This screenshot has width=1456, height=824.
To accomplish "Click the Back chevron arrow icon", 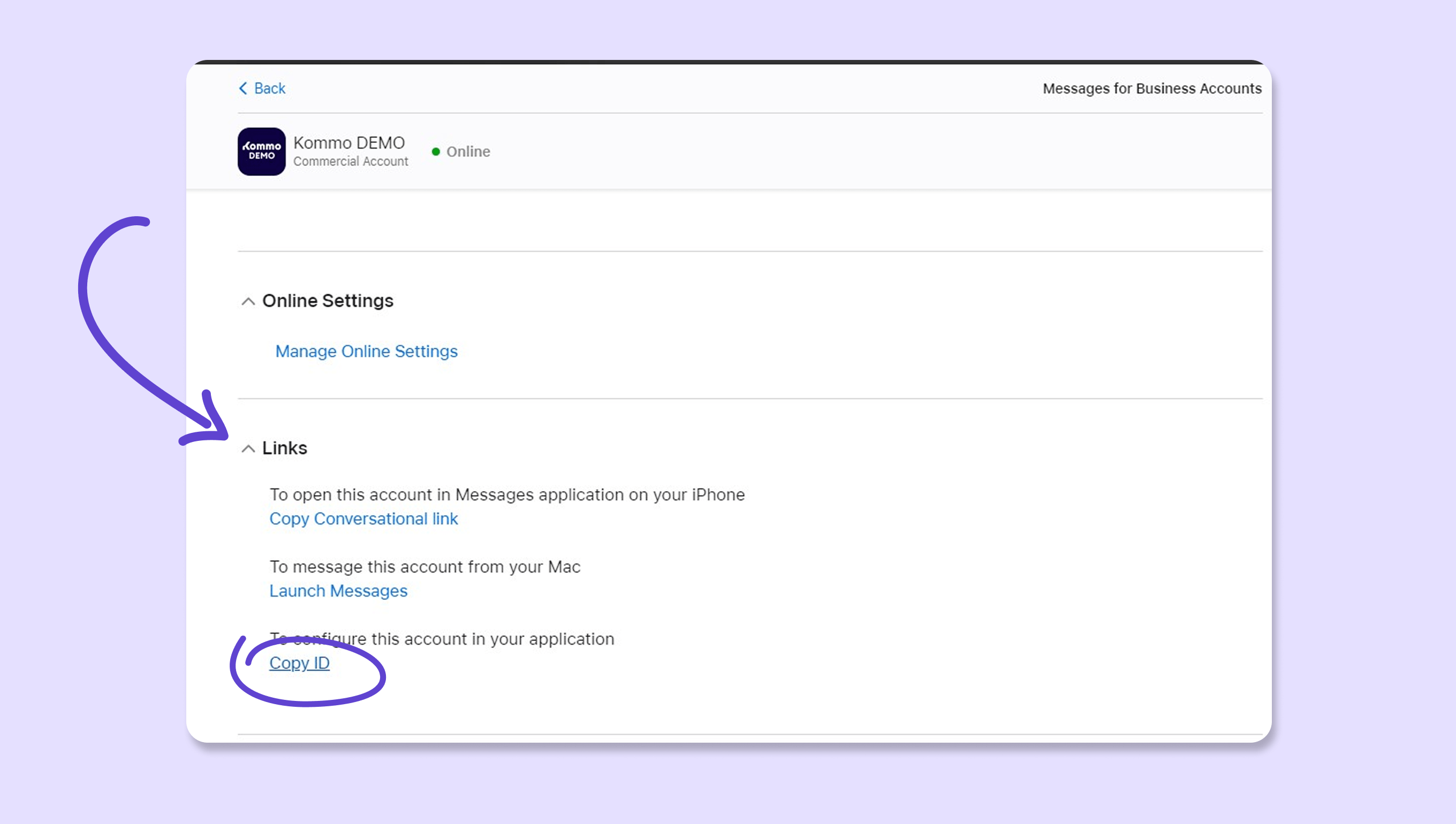I will (x=243, y=88).
